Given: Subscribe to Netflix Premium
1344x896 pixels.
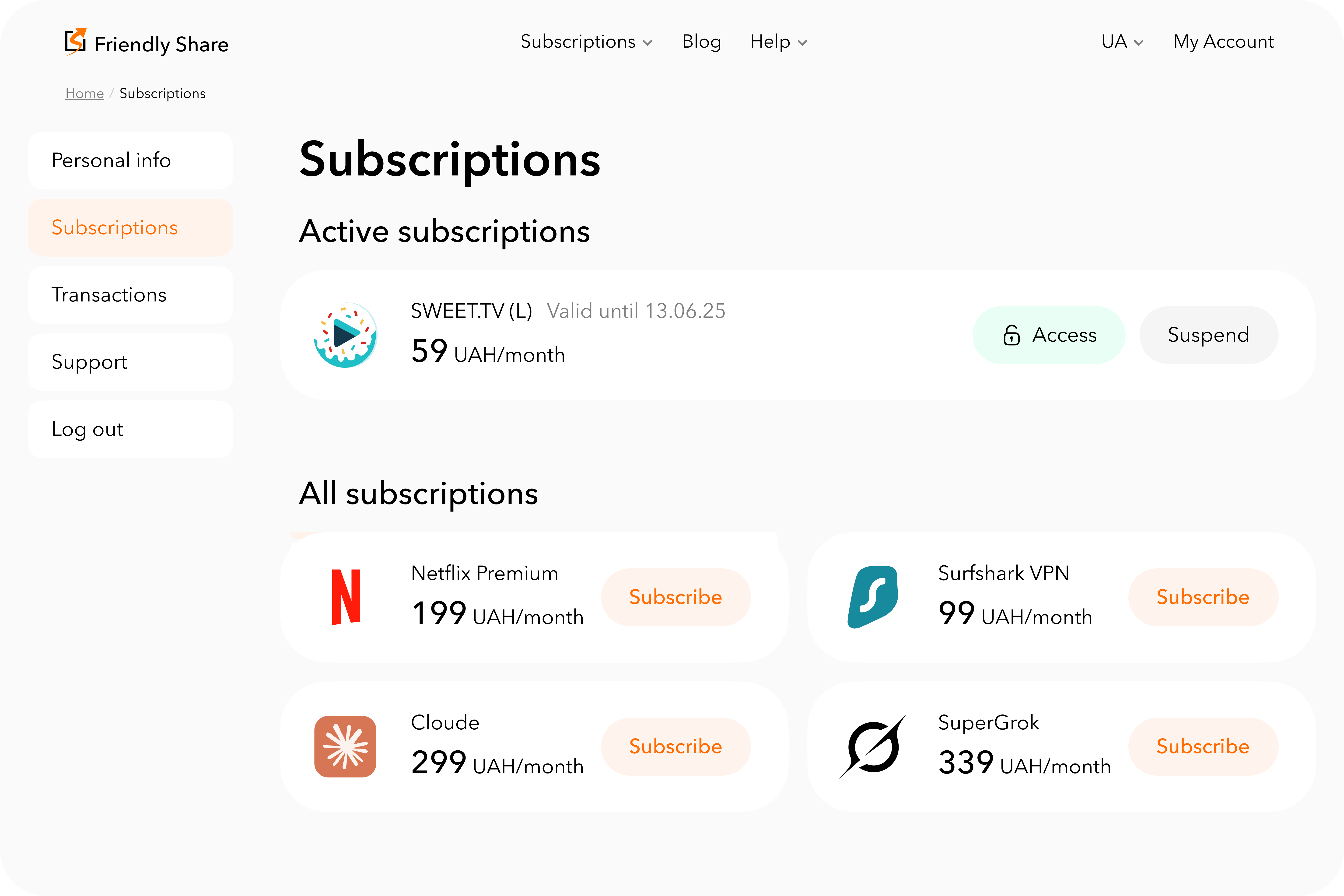Looking at the screenshot, I should coord(675,597).
